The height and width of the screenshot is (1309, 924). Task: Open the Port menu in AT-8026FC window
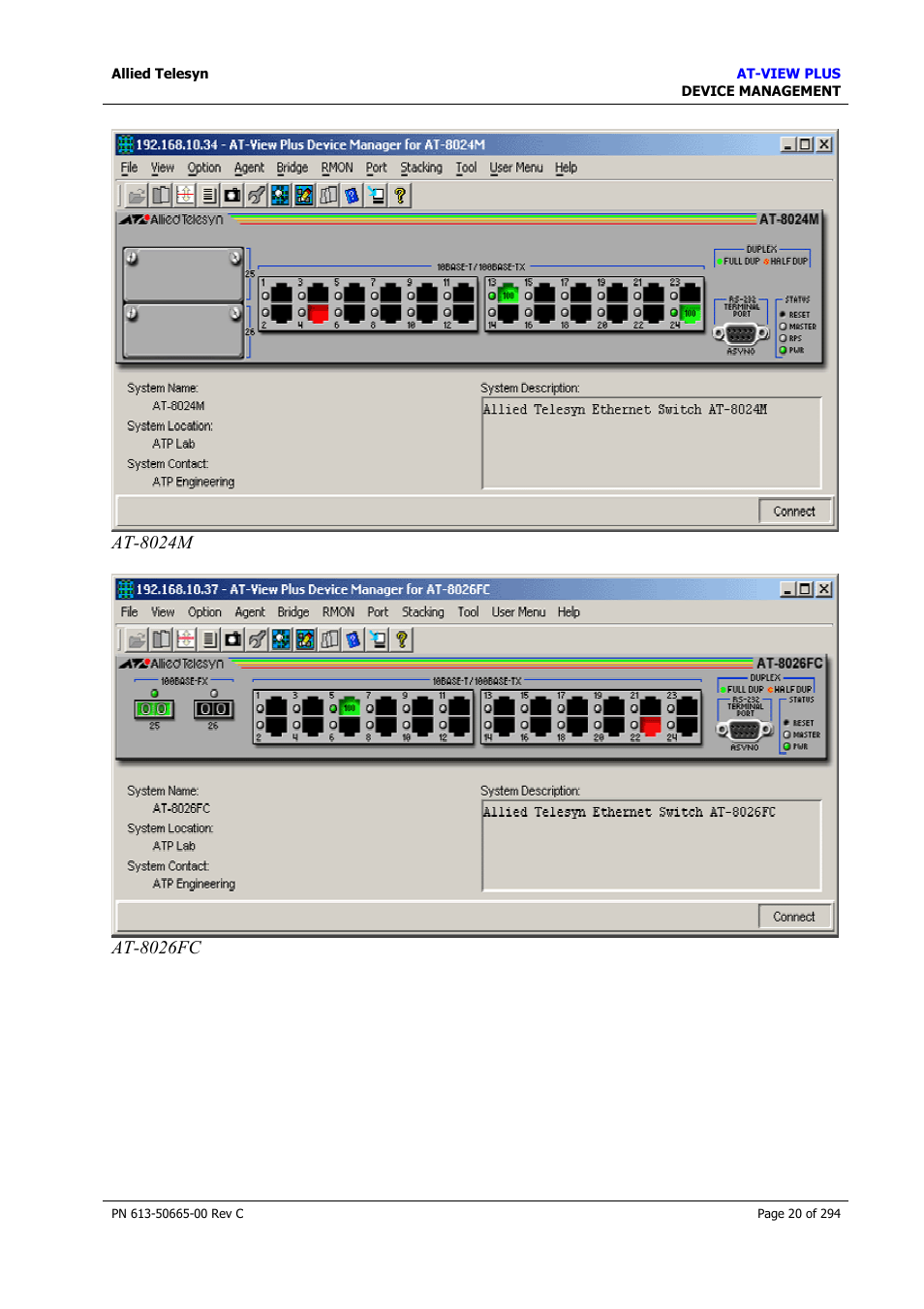[378, 612]
